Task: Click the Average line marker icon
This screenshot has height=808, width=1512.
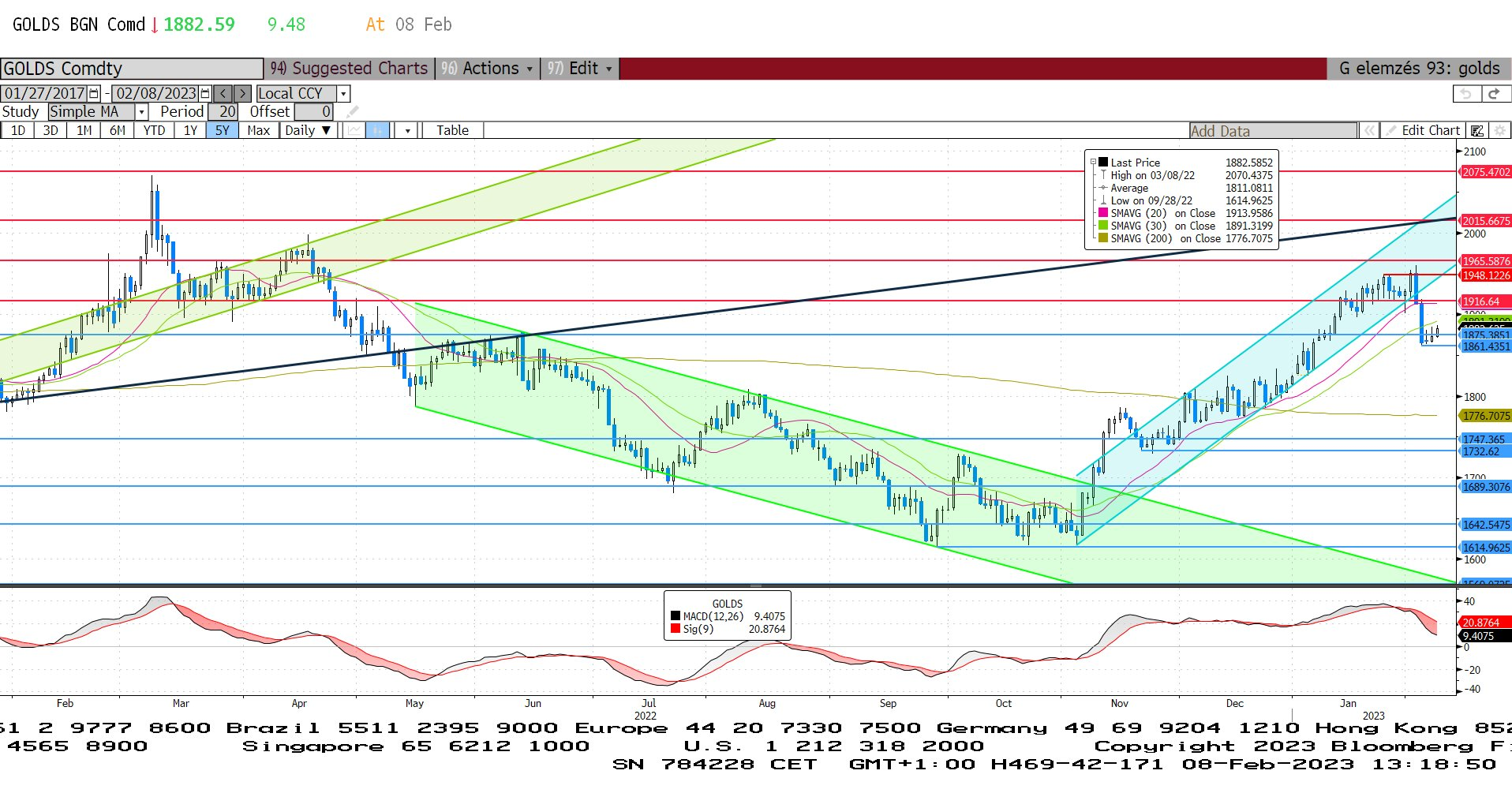Action: click(x=1103, y=188)
